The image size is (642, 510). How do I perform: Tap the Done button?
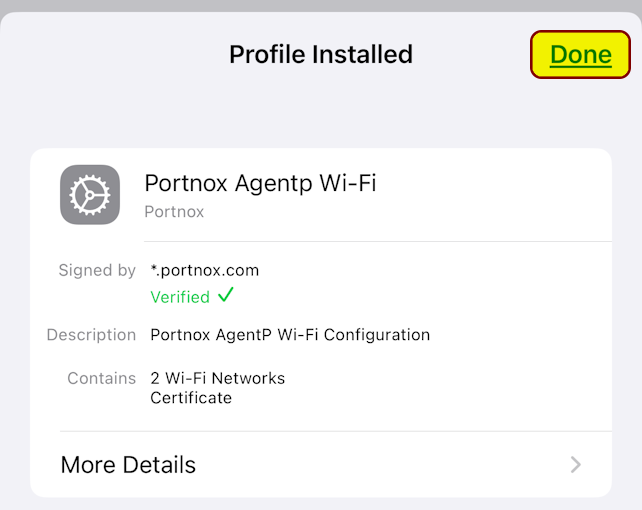click(580, 54)
